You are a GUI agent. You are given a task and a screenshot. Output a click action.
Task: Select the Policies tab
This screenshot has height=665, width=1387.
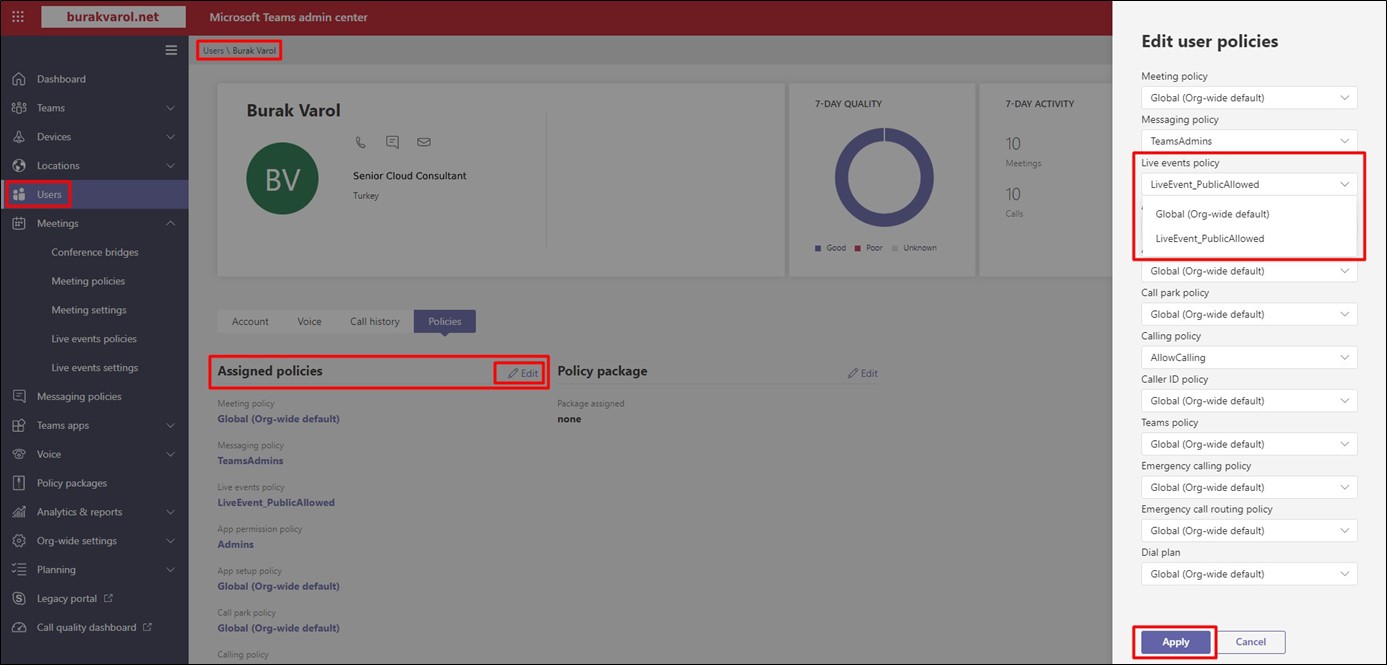[x=445, y=321]
